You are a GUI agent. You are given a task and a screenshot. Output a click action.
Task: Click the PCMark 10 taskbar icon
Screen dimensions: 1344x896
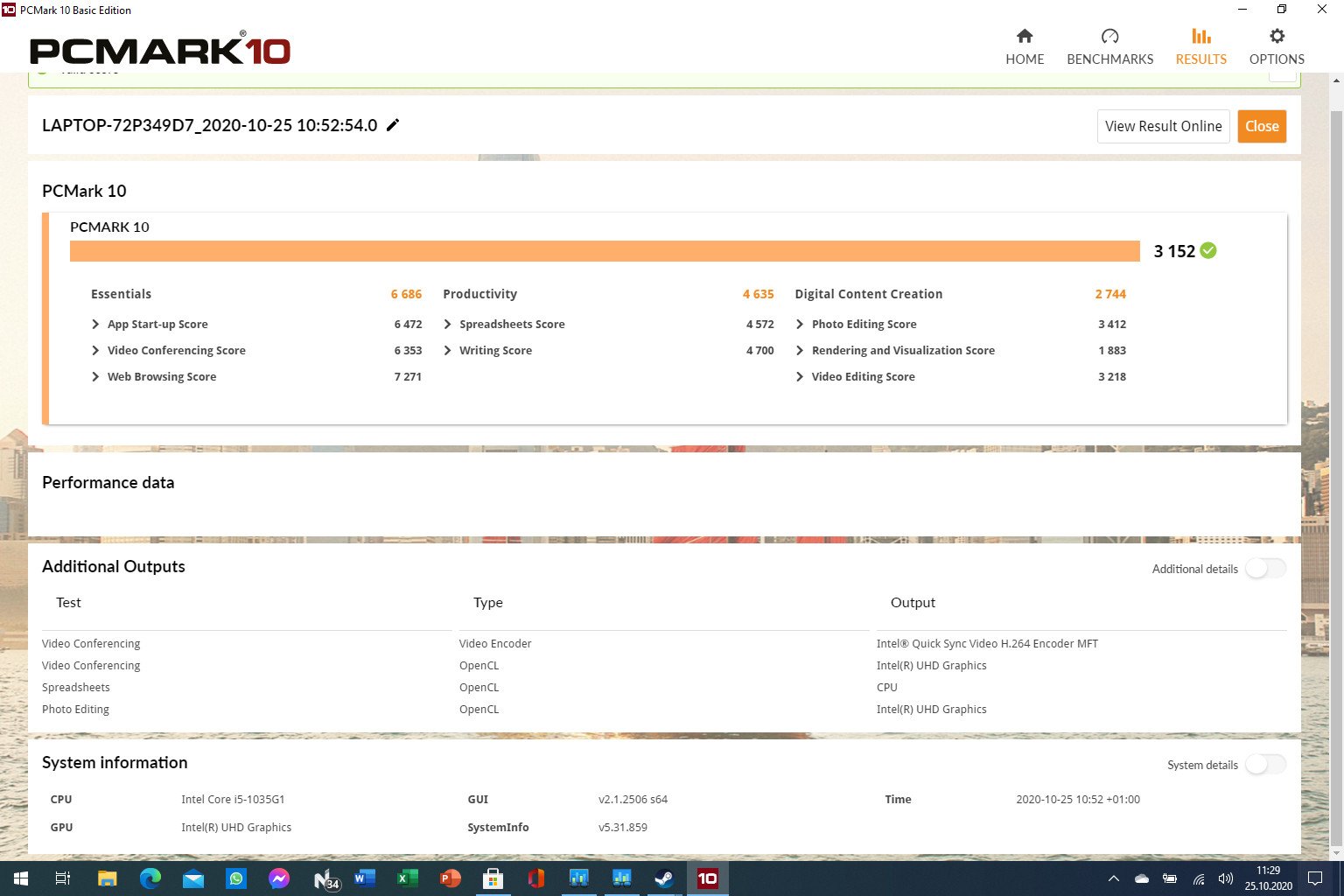coord(707,878)
